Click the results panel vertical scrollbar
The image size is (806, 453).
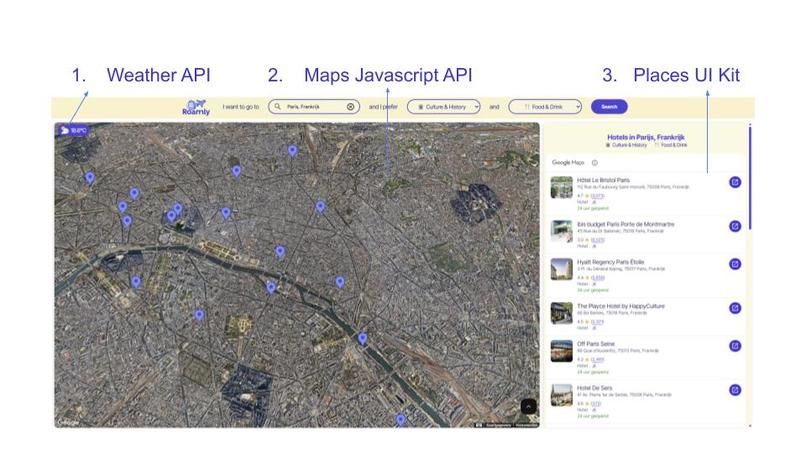pyautogui.click(x=750, y=177)
